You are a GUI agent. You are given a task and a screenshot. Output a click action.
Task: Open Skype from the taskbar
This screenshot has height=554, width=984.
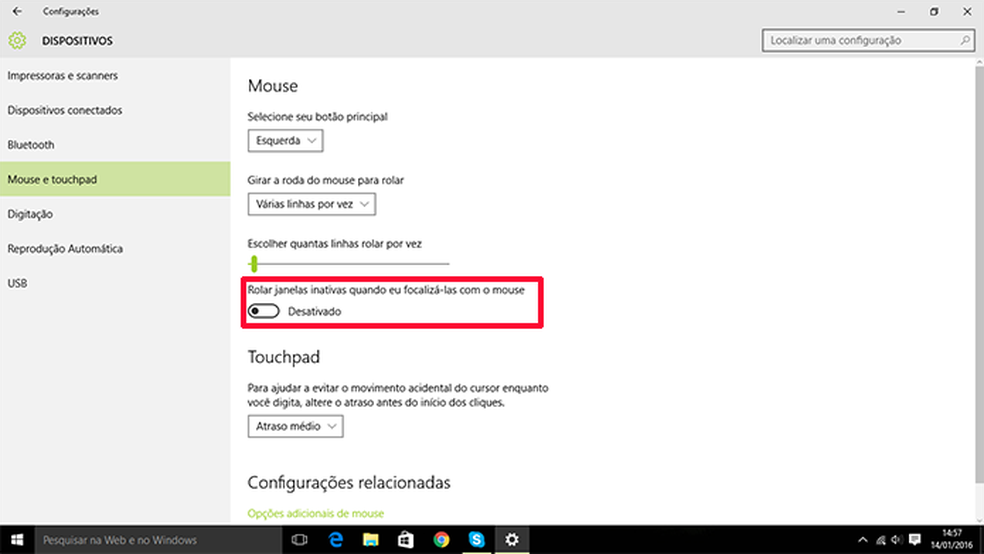(x=476, y=540)
